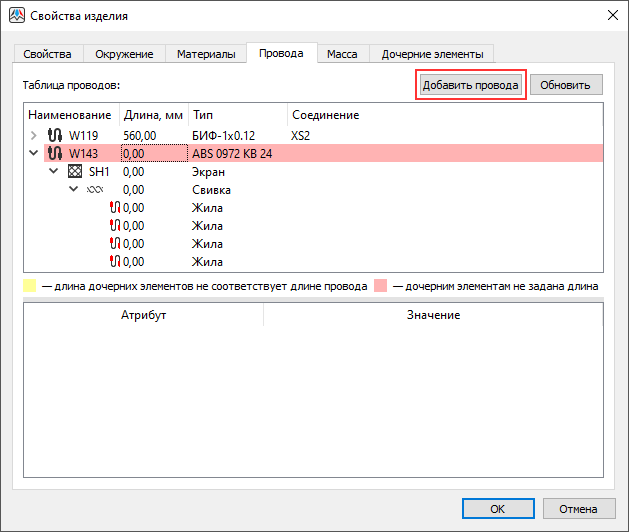Open the Материалы tab
Screen dimensions: 629x532
click(x=206, y=54)
